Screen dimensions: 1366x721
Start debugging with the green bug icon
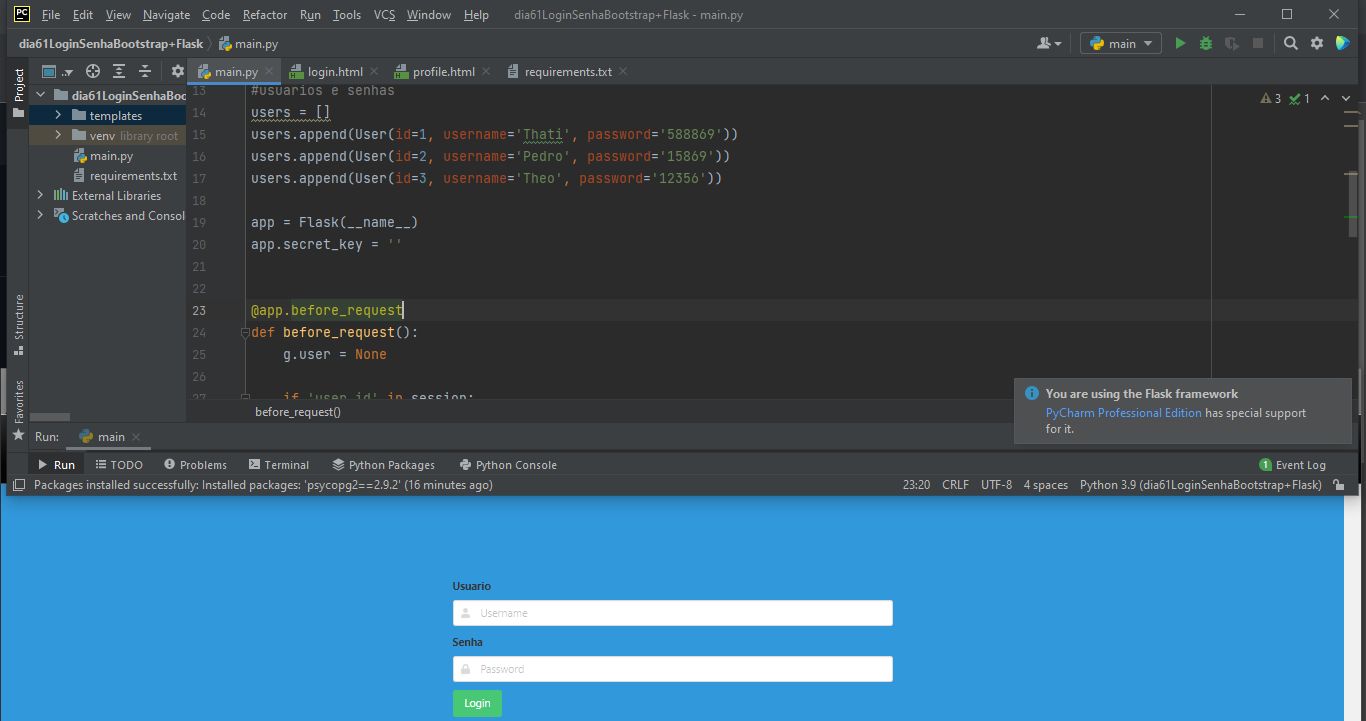click(x=1206, y=43)
